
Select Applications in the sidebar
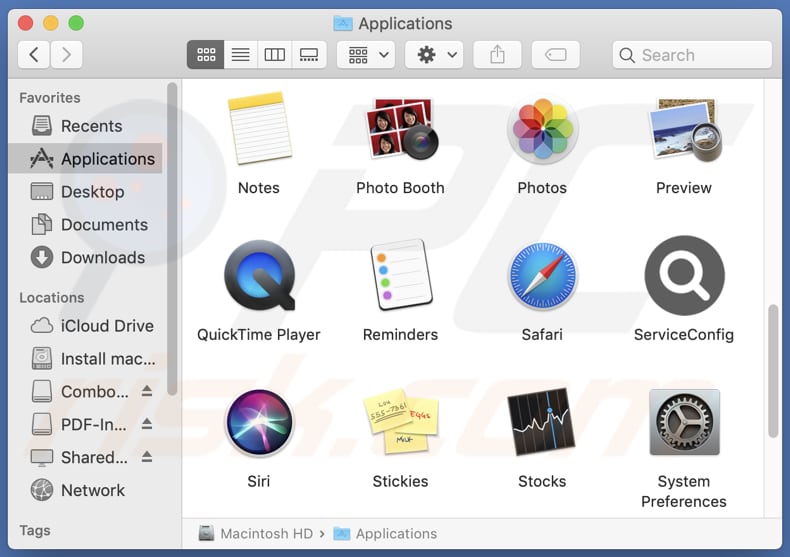click(86, 159)
